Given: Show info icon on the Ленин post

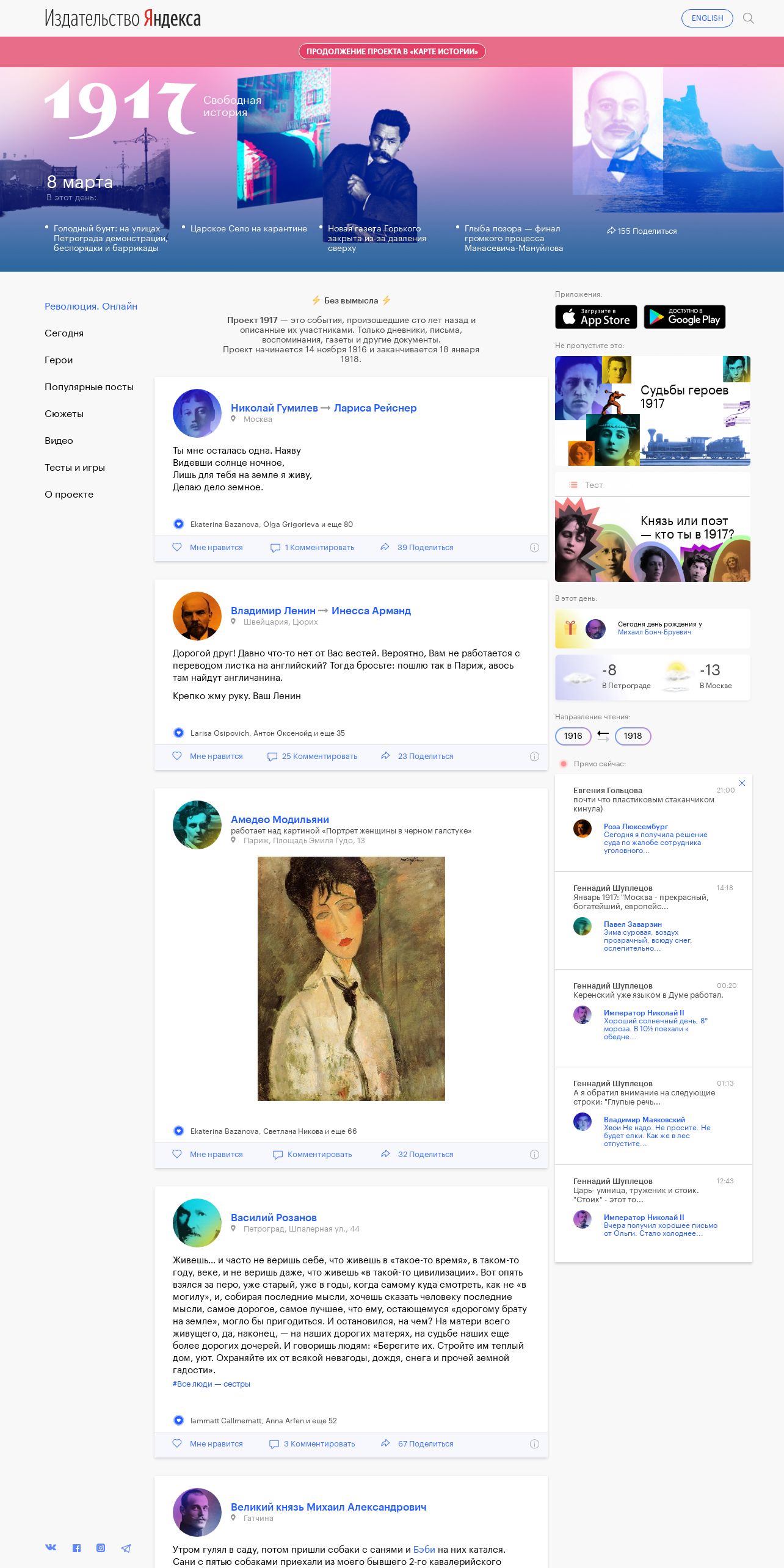Looking at the screenshot, I should point(534,757).
